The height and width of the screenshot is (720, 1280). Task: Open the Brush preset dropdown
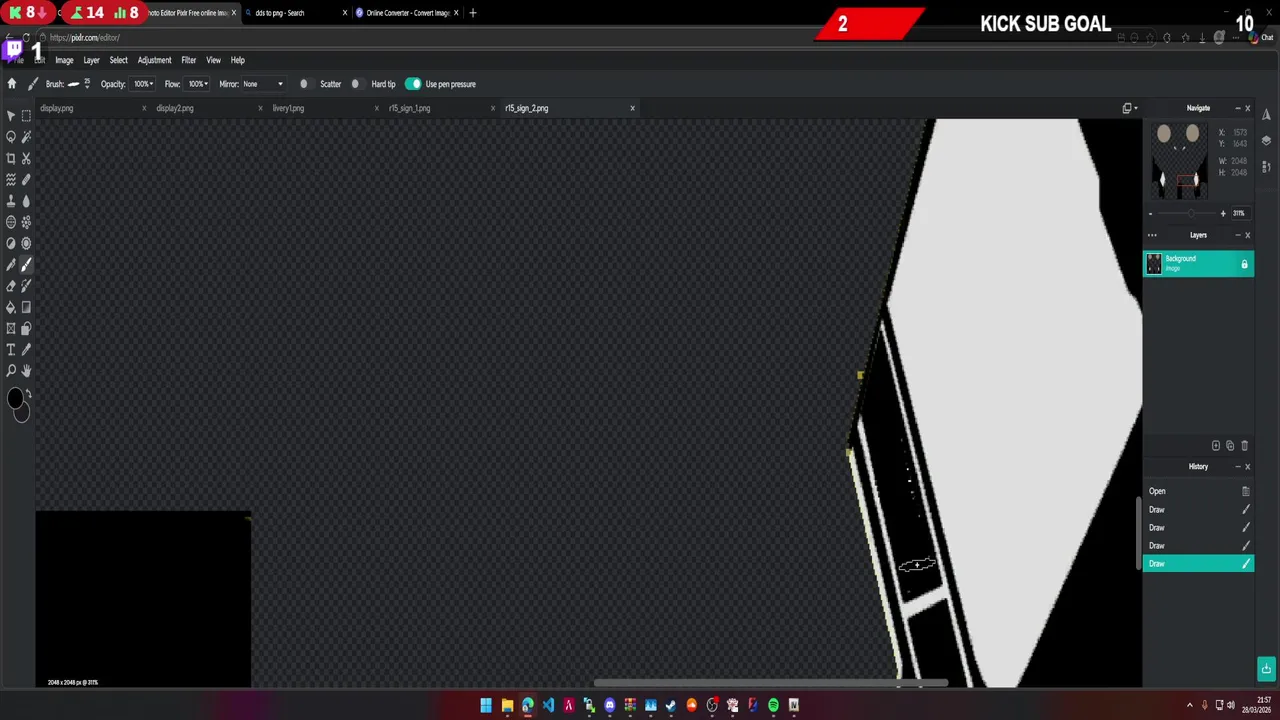coord(81,84)
